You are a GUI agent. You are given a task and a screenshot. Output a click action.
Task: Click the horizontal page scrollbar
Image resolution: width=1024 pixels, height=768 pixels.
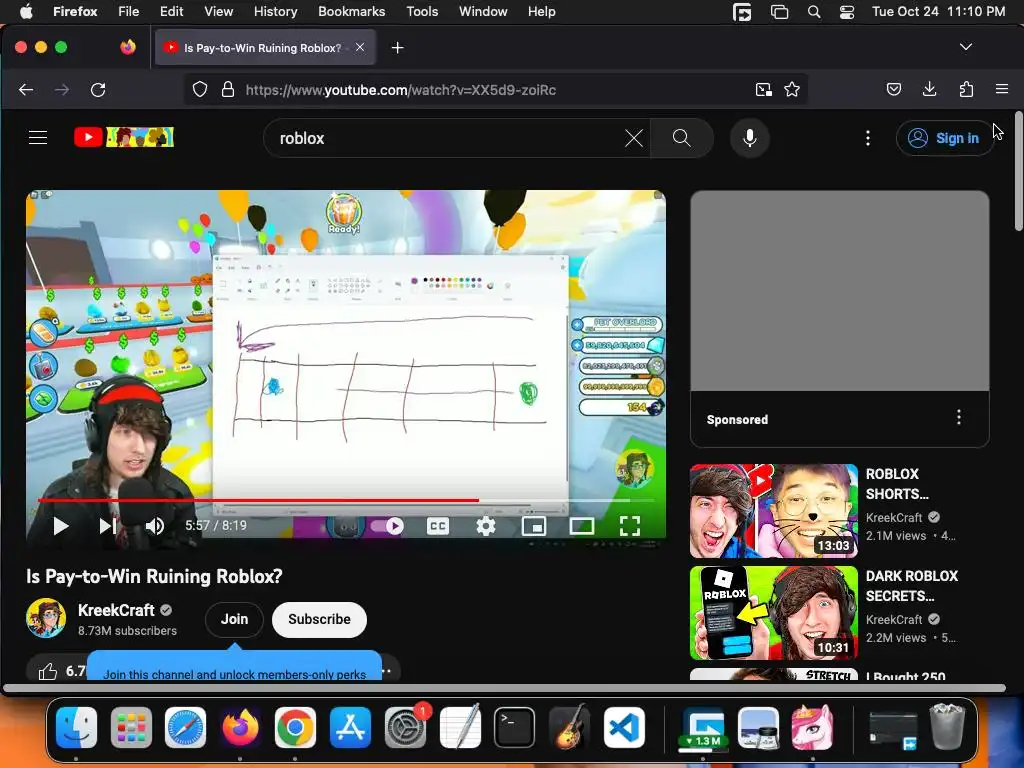504,688
